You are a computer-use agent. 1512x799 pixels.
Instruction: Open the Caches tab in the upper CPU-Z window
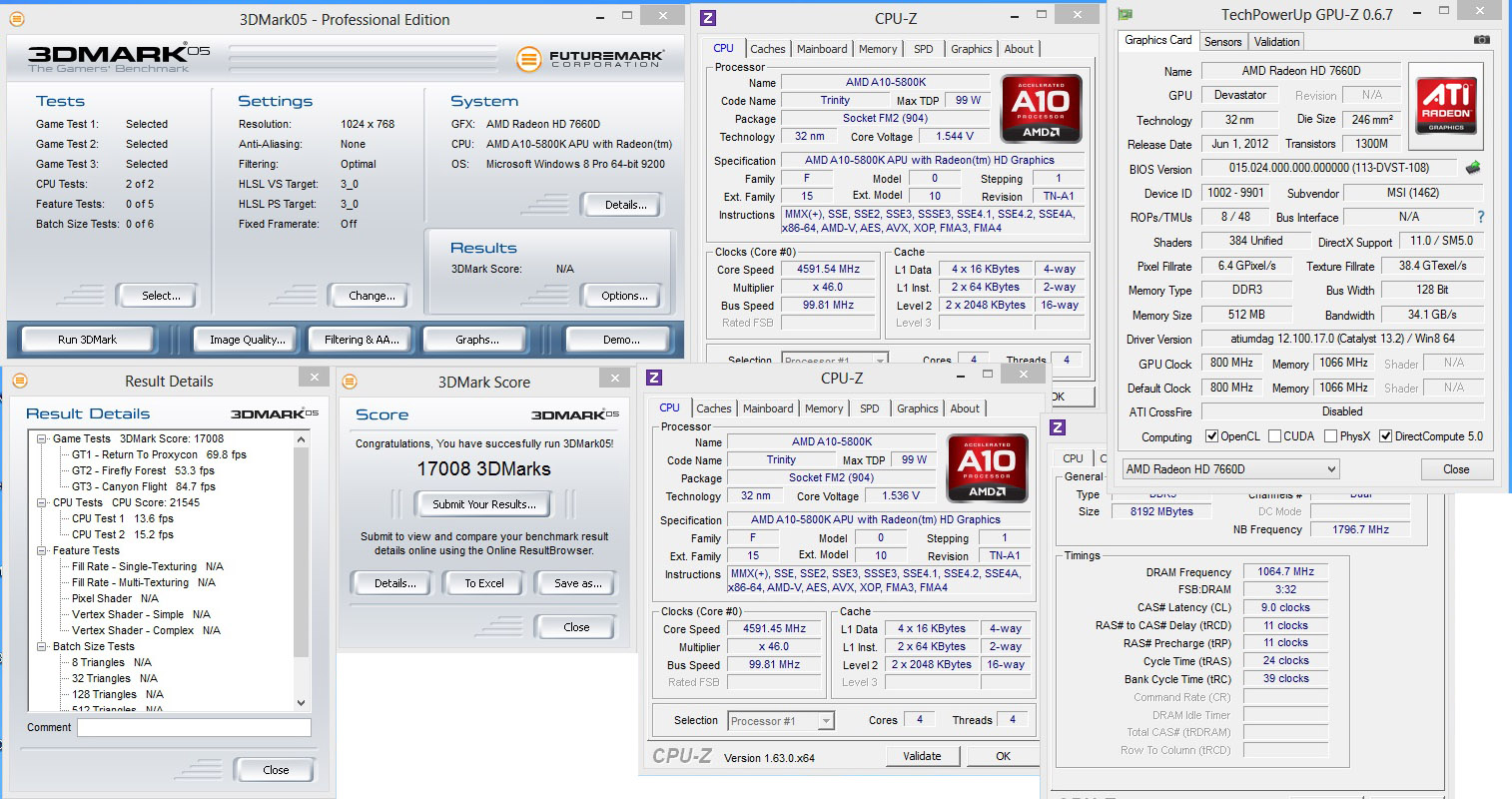767,49
